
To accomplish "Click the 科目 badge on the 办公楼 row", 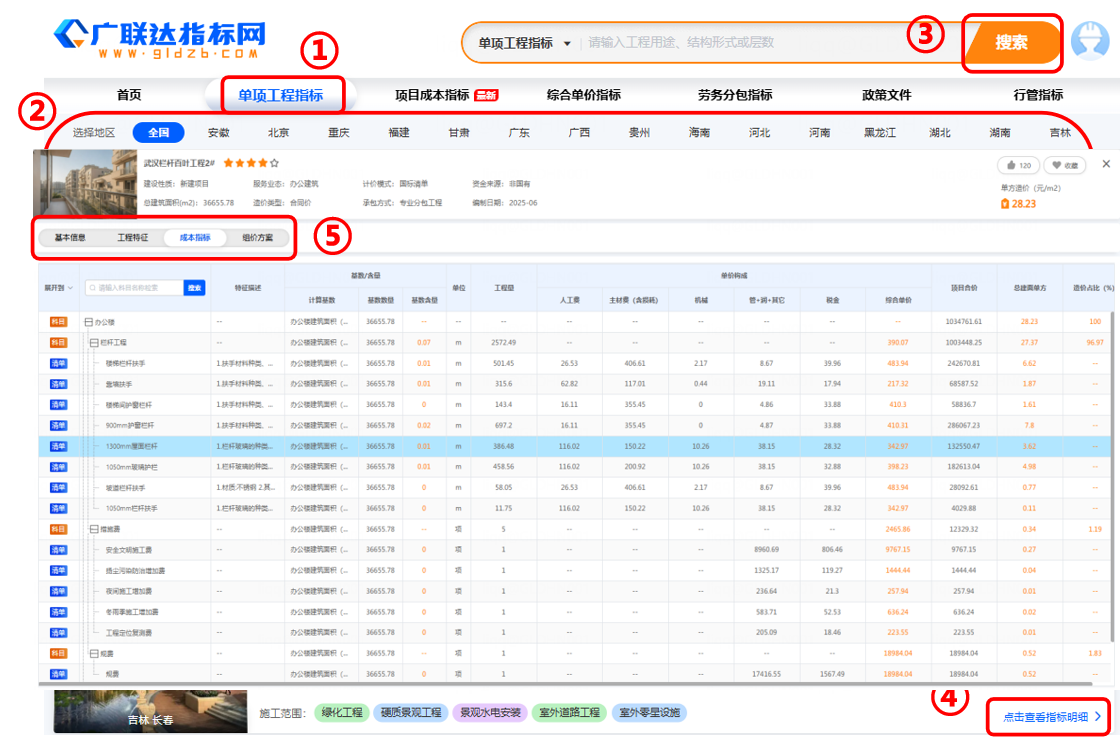I will 59,322.
